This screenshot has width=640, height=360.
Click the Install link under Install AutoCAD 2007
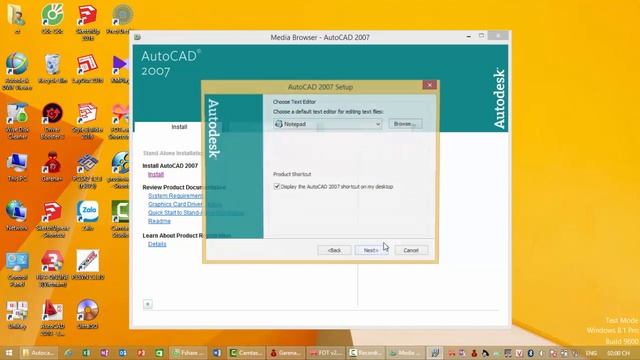pyautogui.click(x=156, y=174)
